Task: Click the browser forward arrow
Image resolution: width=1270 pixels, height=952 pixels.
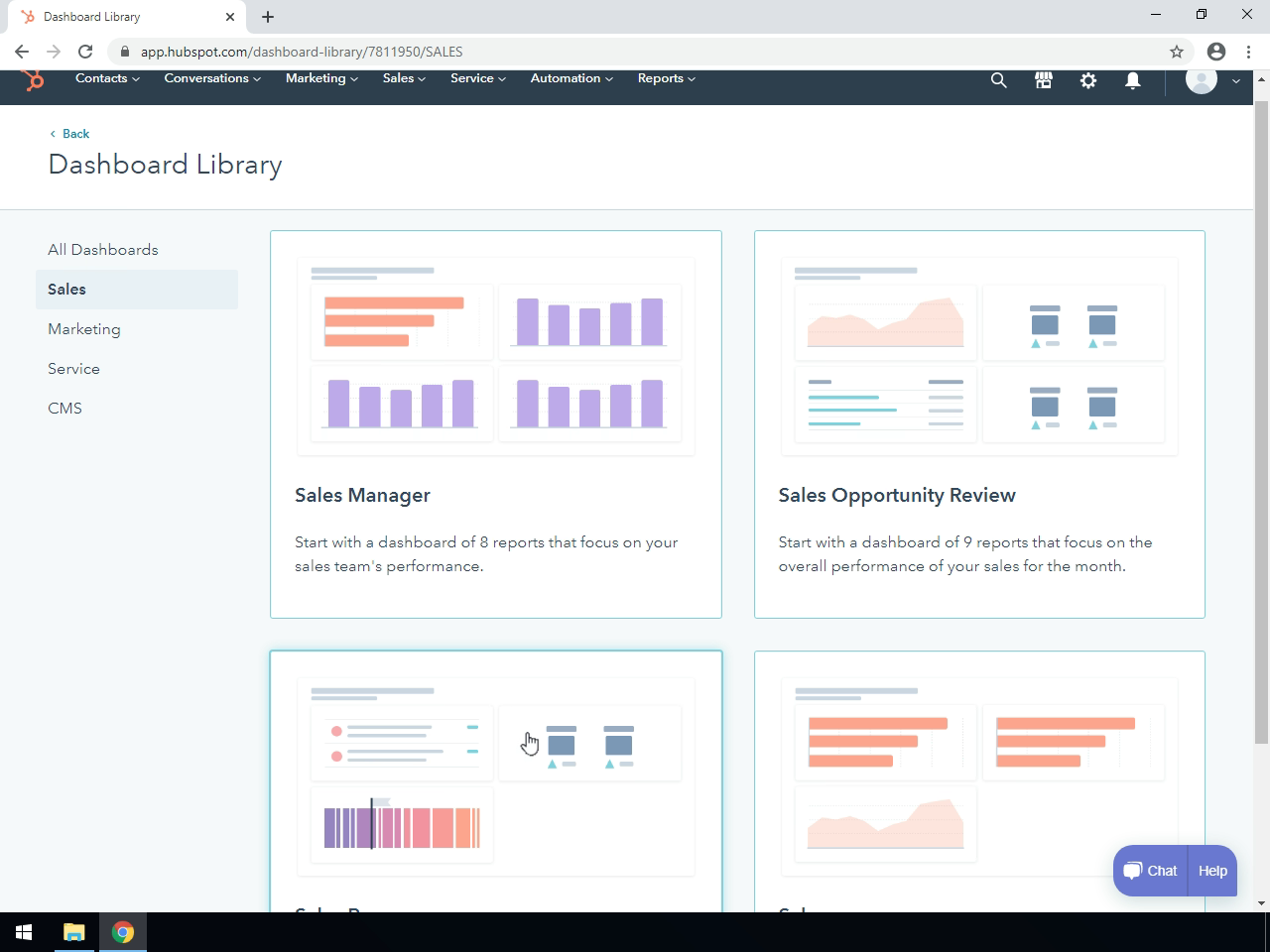Action: click(x=54, y=52)
